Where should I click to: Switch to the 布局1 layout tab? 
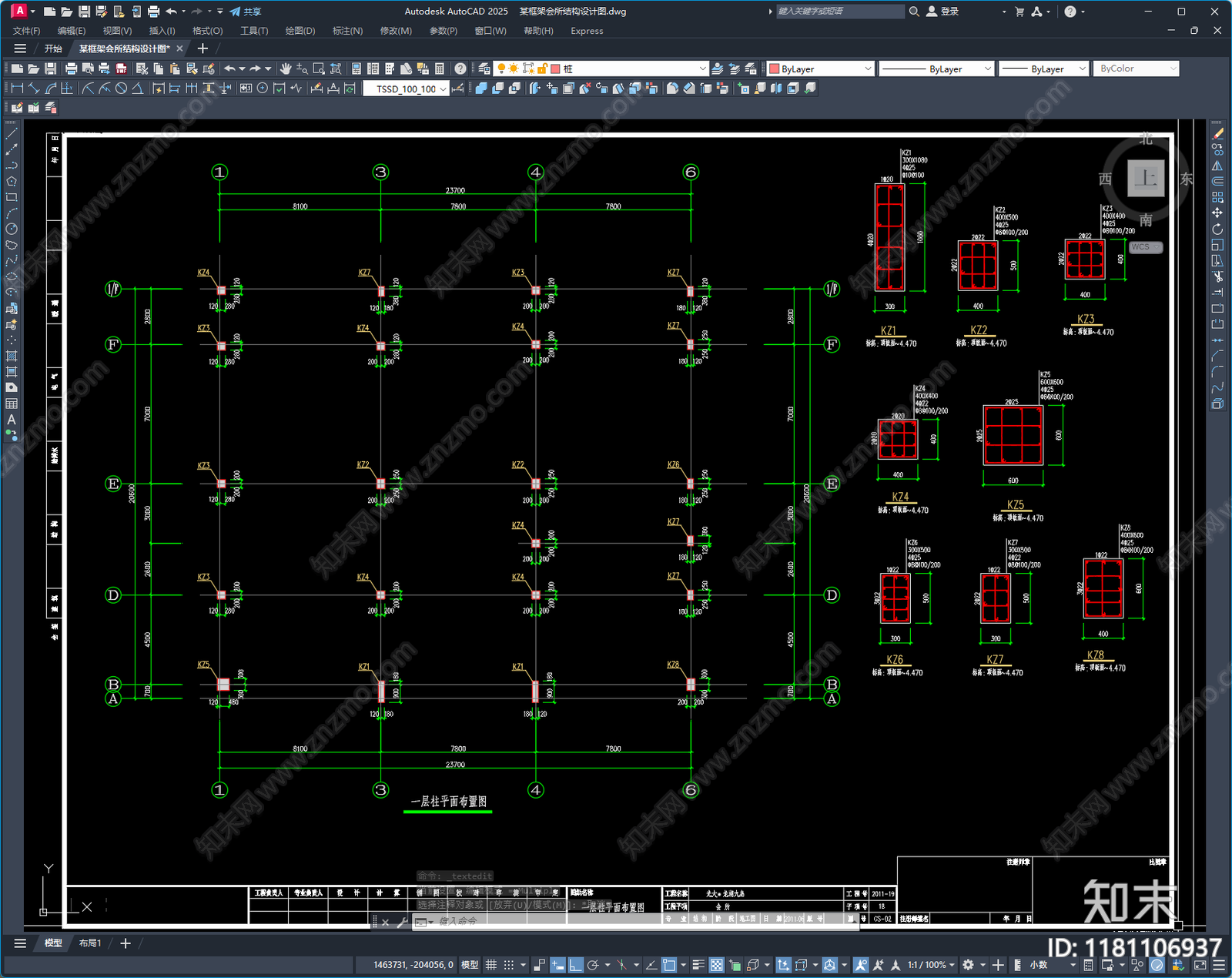90,943
